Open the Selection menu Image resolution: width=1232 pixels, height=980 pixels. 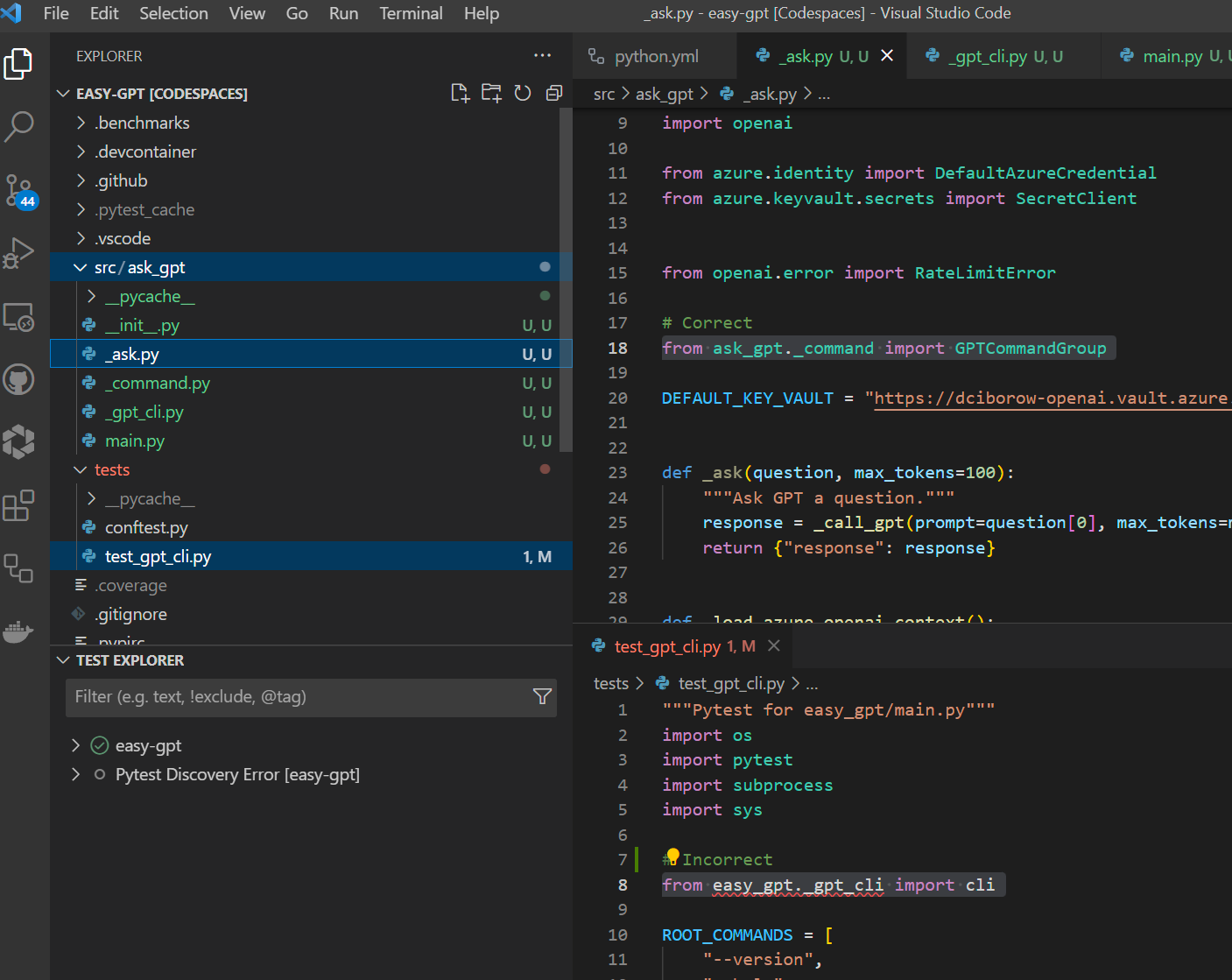coord(173,13)
